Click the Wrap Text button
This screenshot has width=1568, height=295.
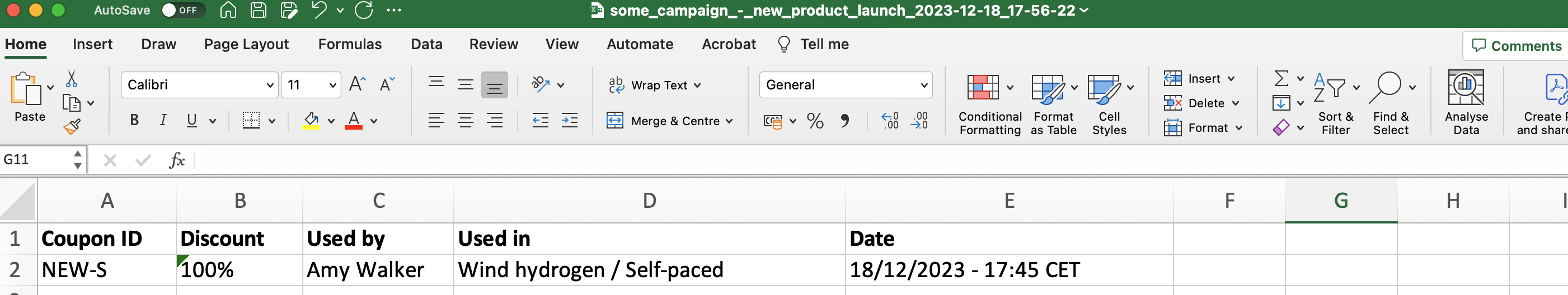tap(654, 85)
